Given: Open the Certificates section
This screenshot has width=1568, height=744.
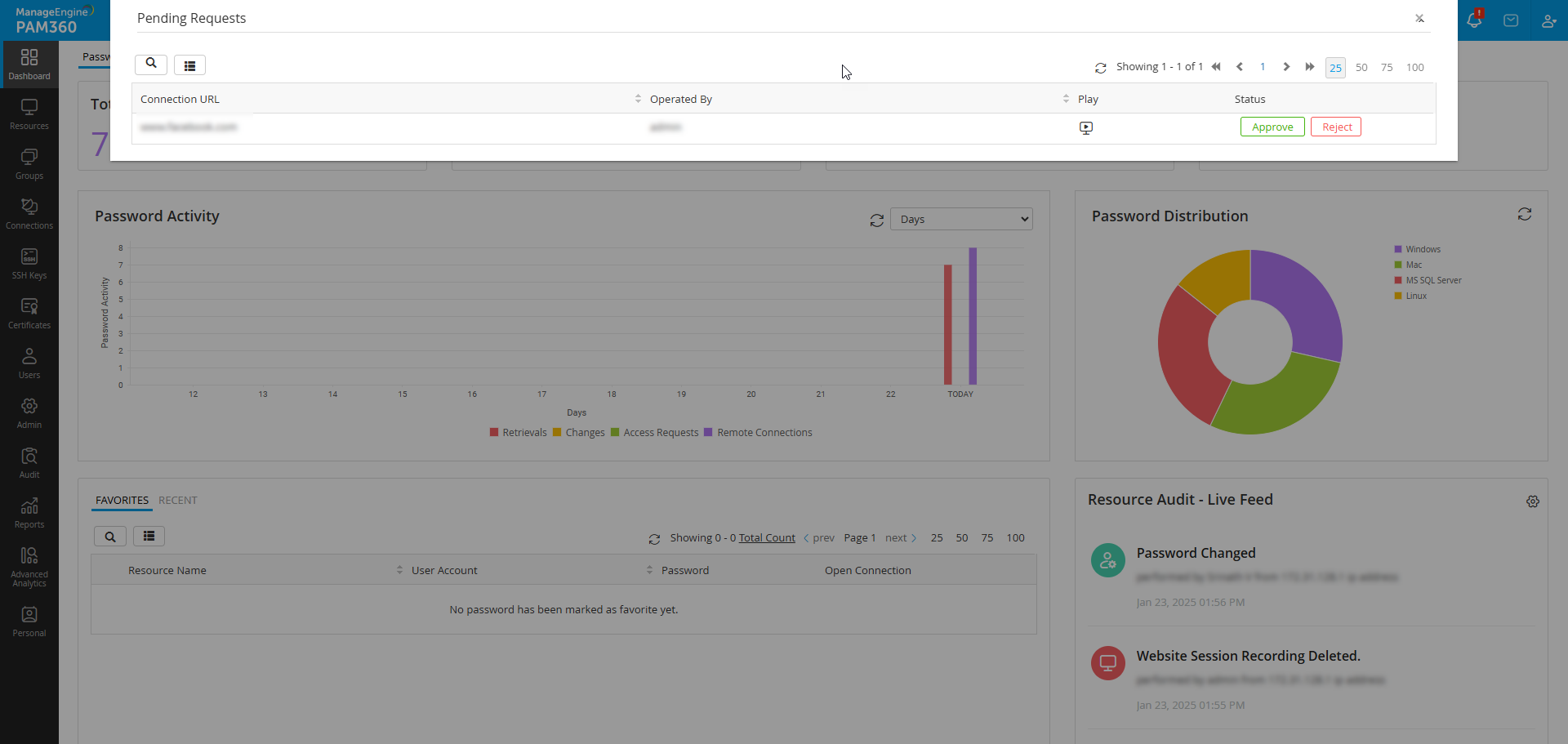Looking at the screenshot, I should pyautogui.click(x=29, y=314).
